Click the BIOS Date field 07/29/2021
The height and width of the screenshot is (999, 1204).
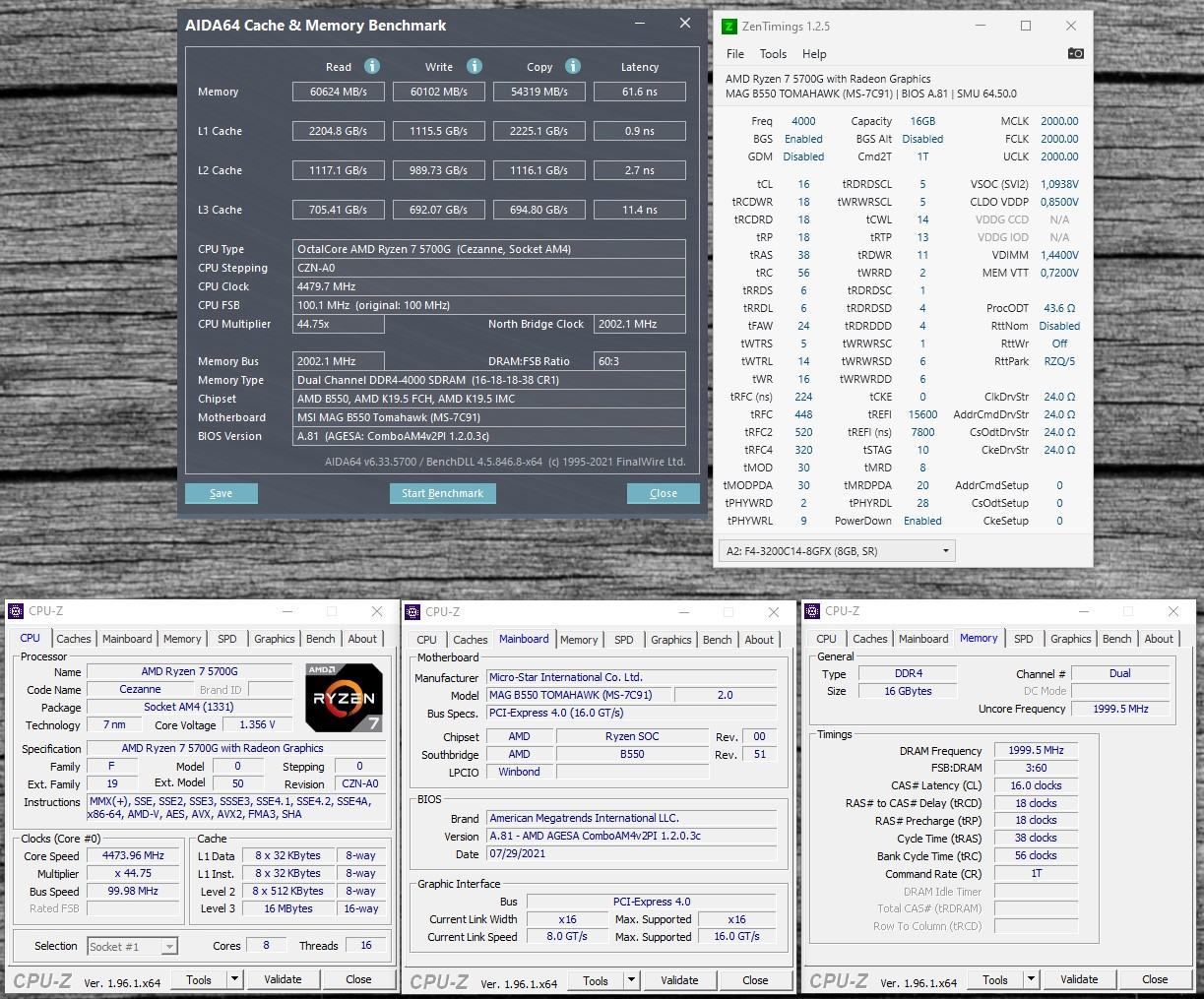click(632, 853)
